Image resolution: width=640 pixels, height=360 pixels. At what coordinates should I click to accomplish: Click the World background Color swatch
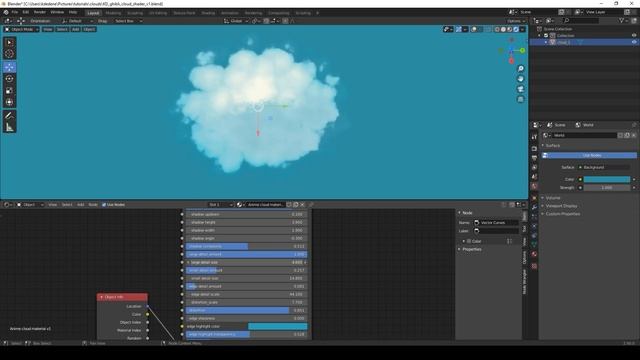coord(607,179)
